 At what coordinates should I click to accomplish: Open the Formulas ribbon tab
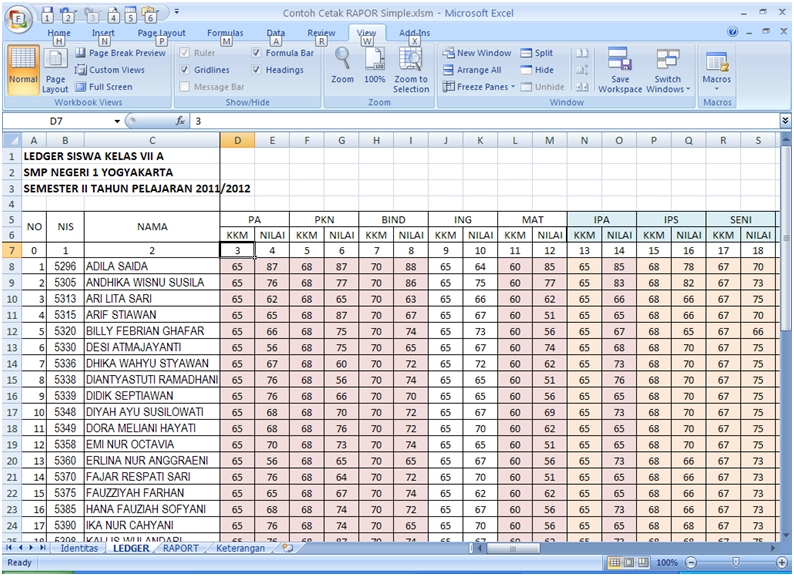(x=225, y=33)
